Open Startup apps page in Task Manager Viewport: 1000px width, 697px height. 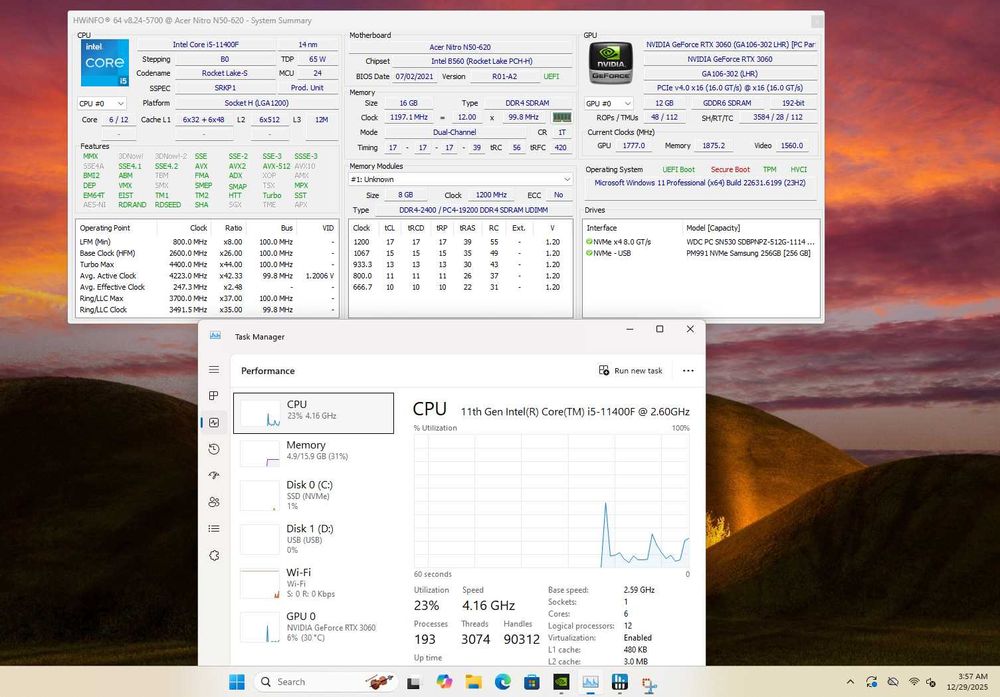pos(214,475)
